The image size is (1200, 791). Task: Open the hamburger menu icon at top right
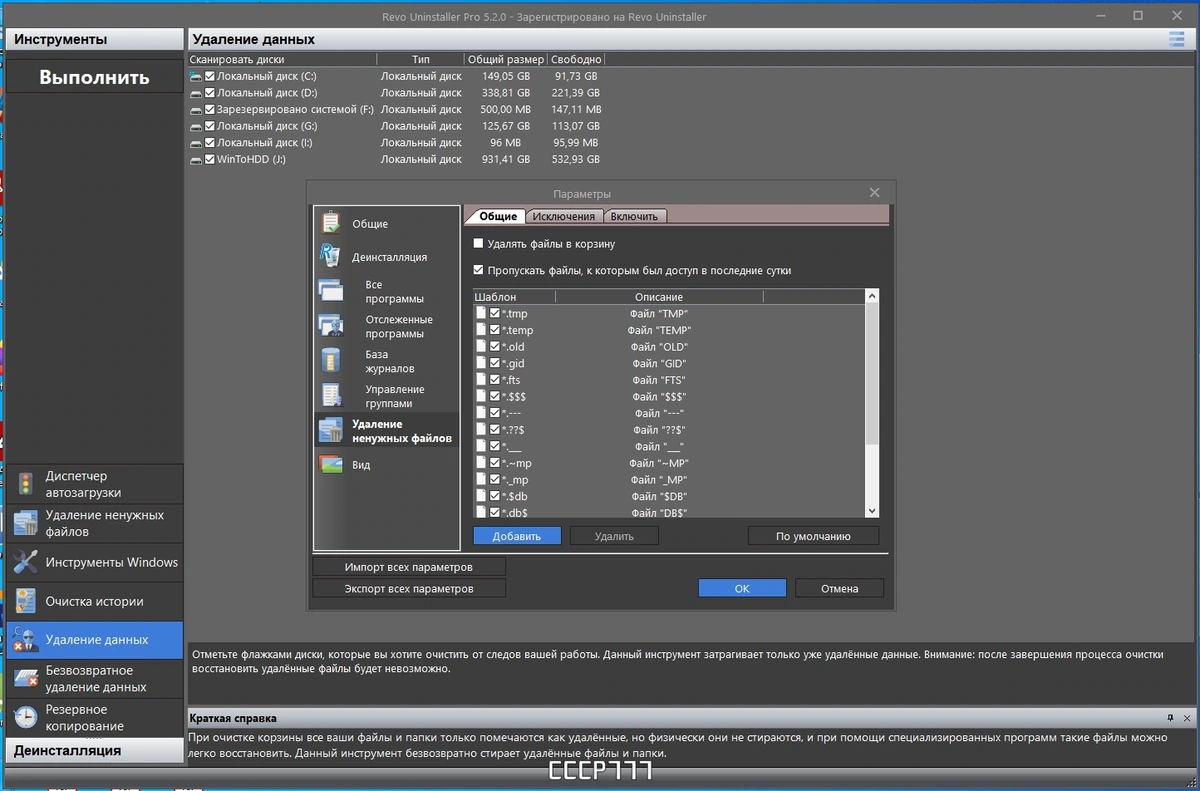1177,39
